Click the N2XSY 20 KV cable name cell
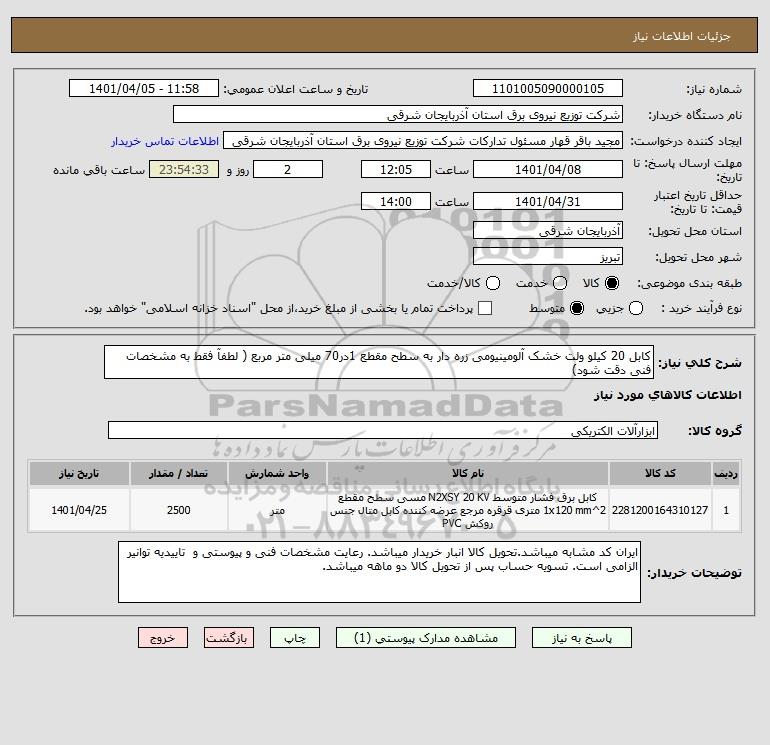 [x=468, y=510]
